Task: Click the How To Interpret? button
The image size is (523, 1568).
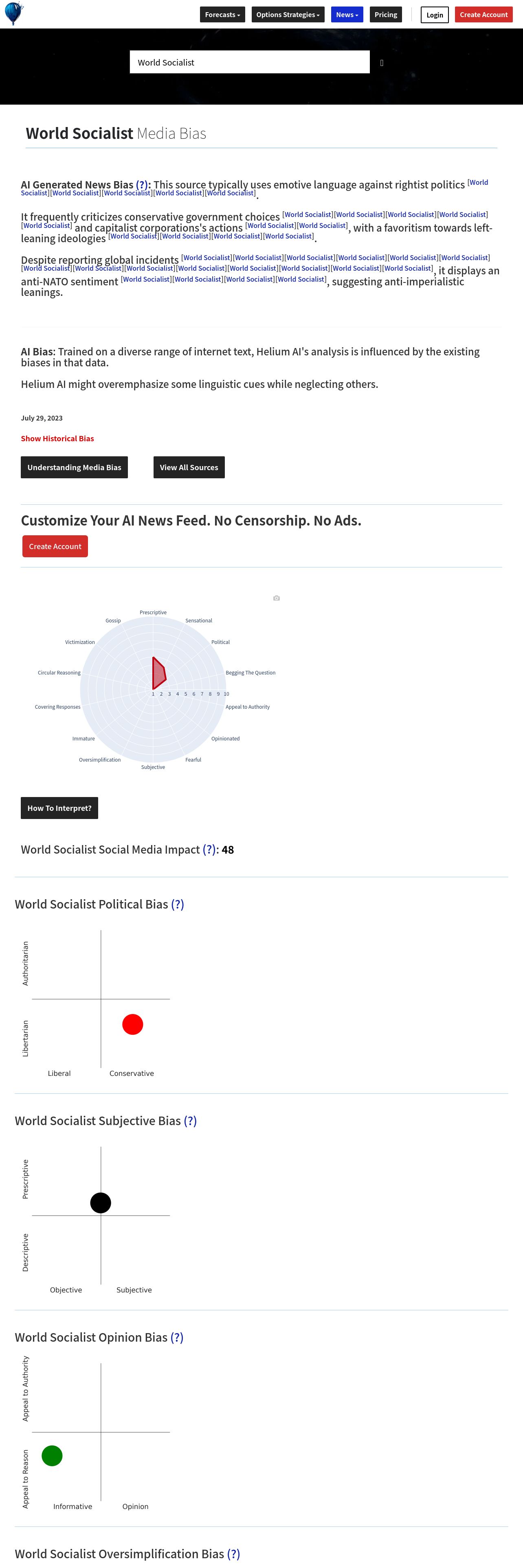Action: [59, 808]
